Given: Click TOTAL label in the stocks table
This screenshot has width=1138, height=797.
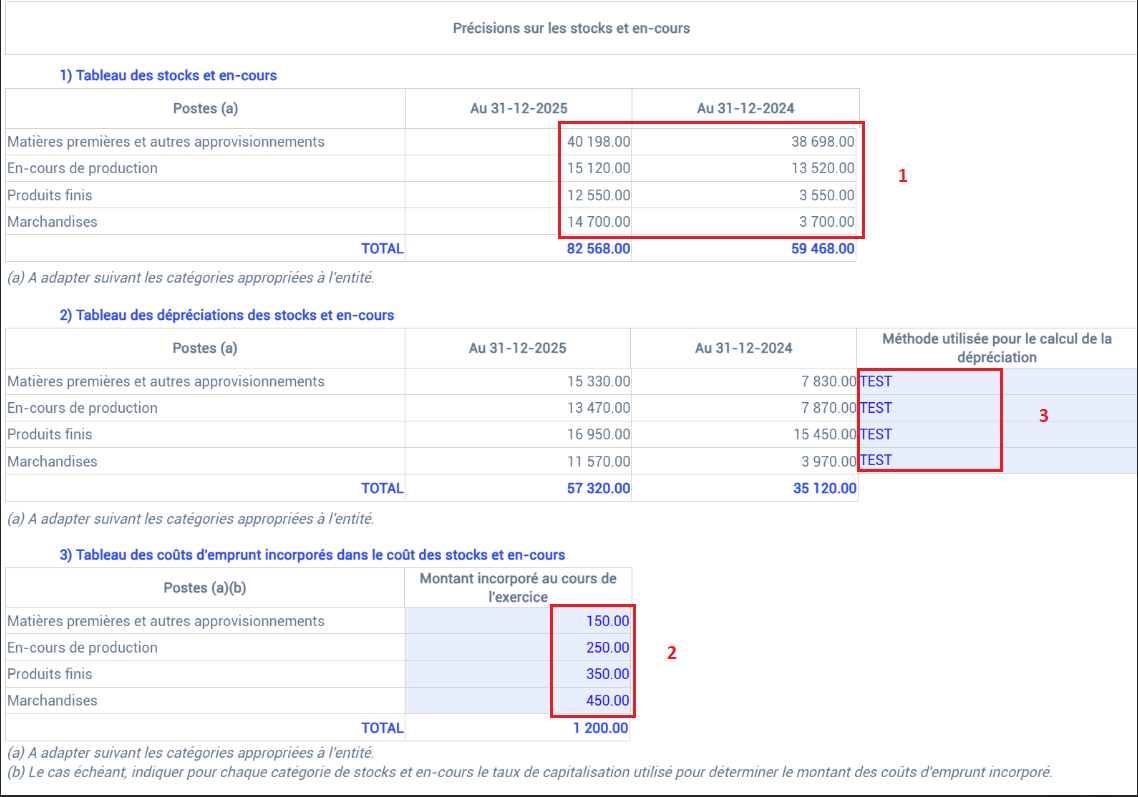Looking at the screenshot, I should click(382, 248).
